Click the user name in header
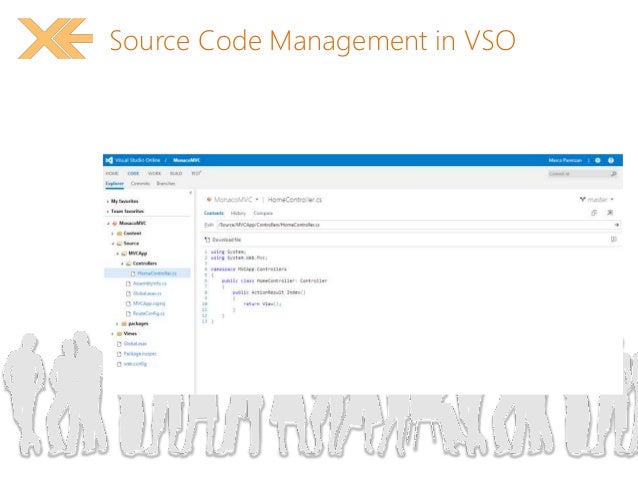The image size is (638, 479). click(x=565, y=160)
